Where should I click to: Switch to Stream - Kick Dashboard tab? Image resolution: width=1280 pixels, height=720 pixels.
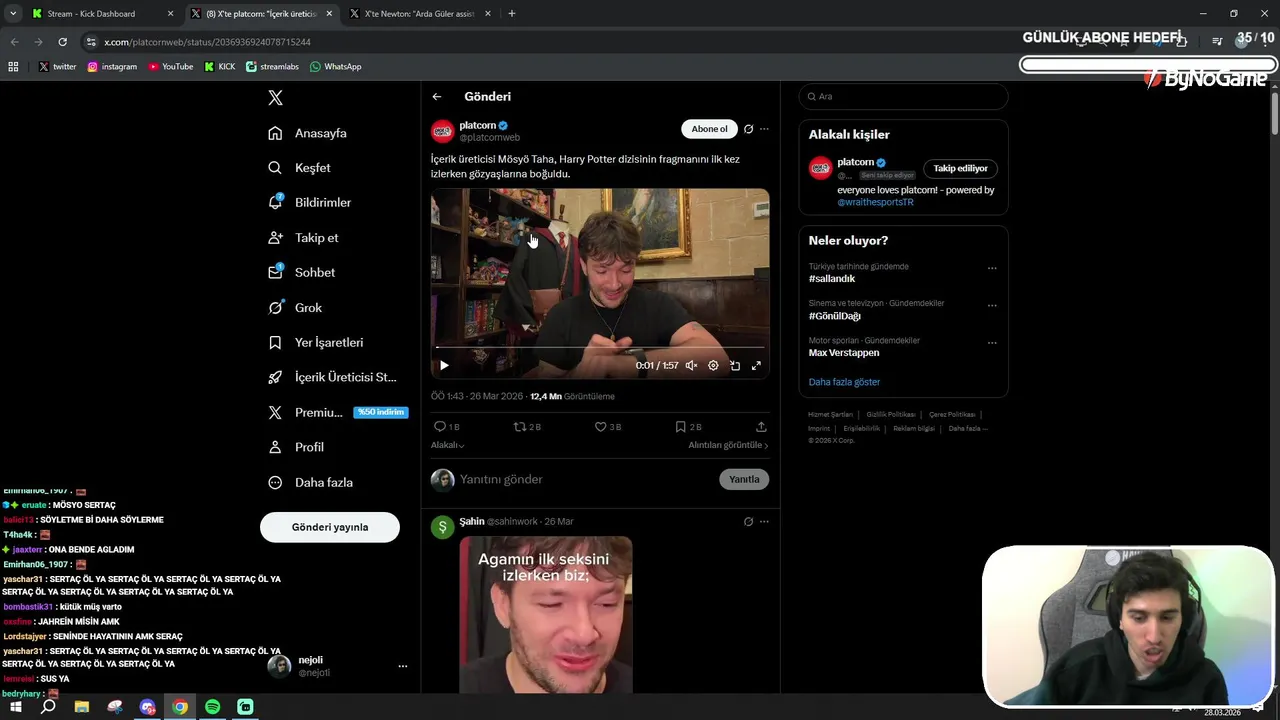click(x=100, y=14)
